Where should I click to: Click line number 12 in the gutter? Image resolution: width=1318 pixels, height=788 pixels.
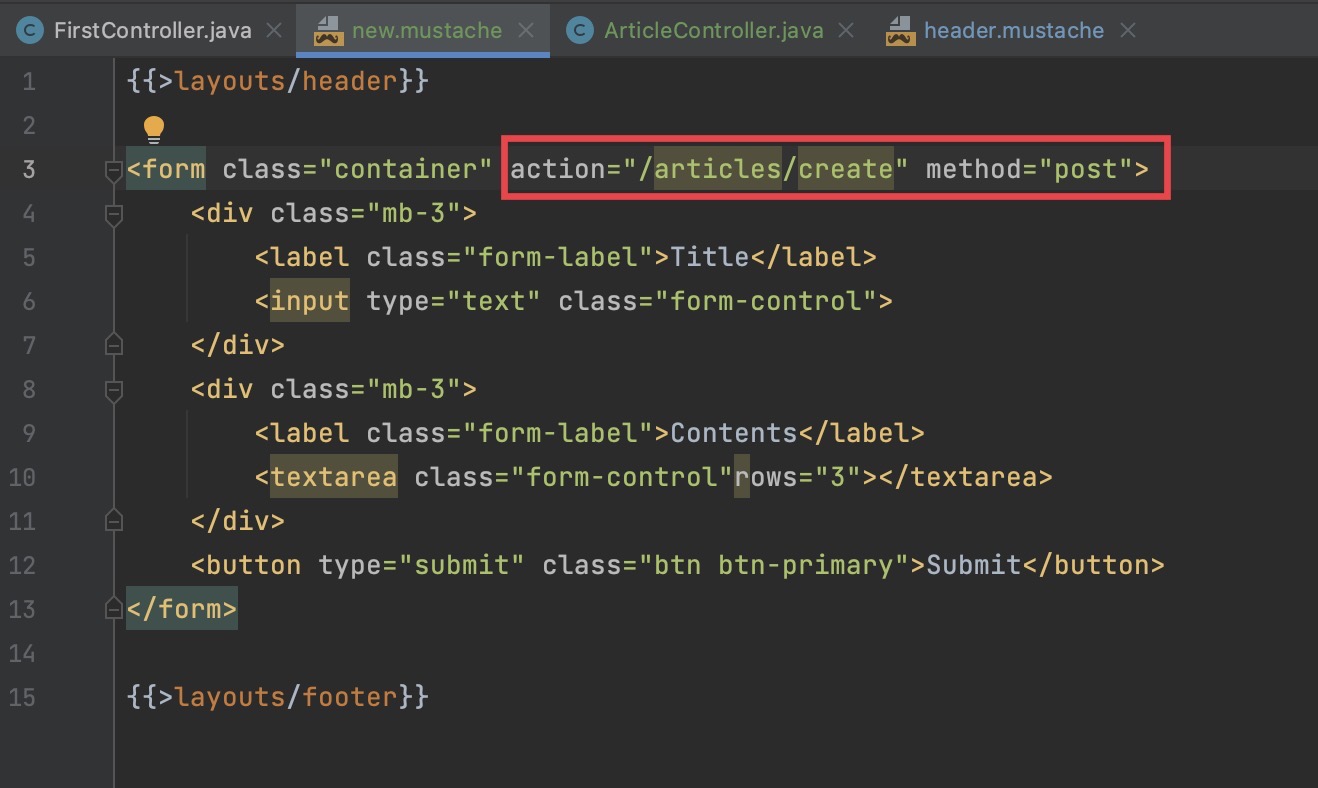(x=22, y=565)
